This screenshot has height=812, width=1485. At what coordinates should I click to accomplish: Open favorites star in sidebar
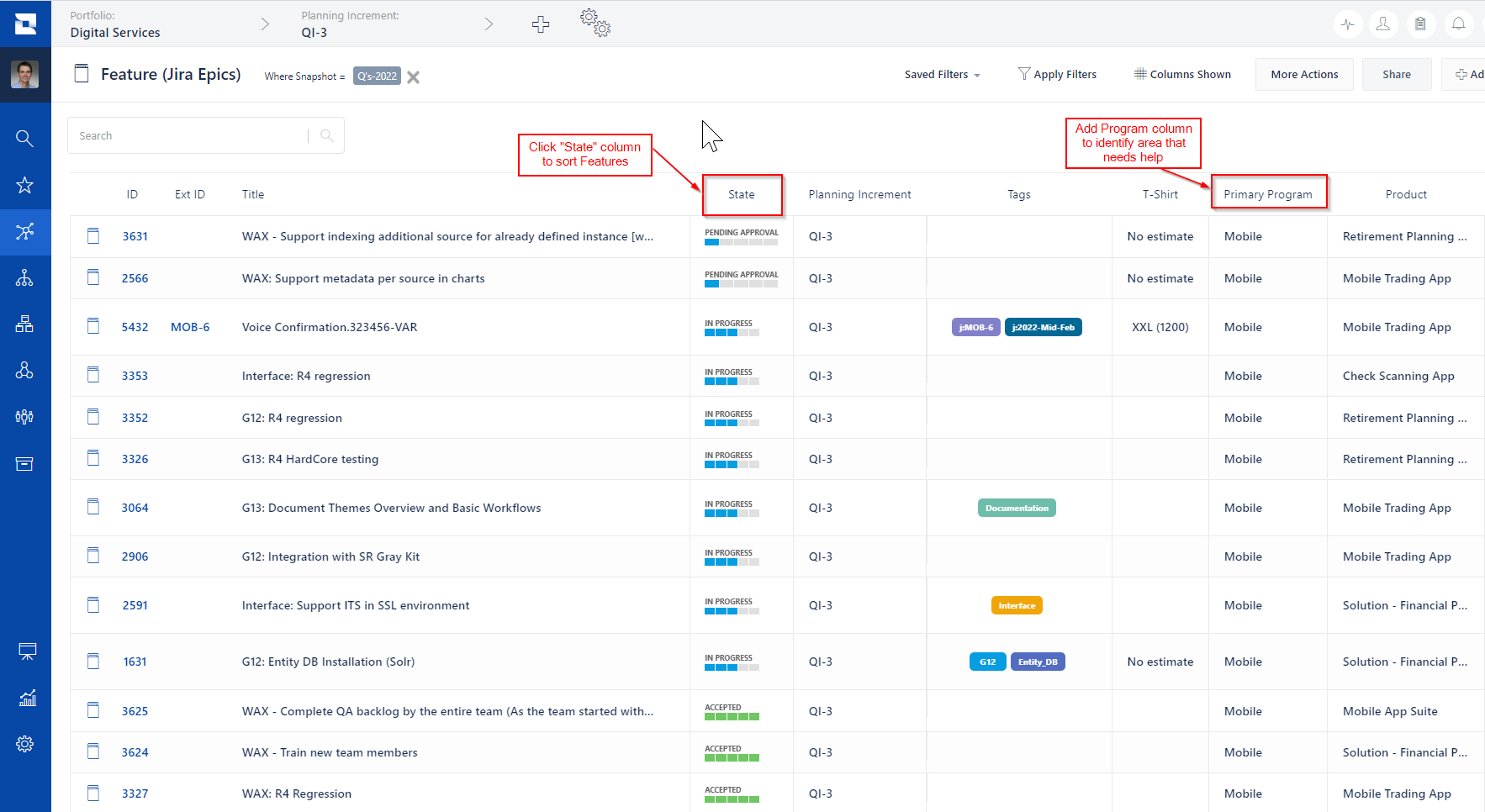[24, 185]
